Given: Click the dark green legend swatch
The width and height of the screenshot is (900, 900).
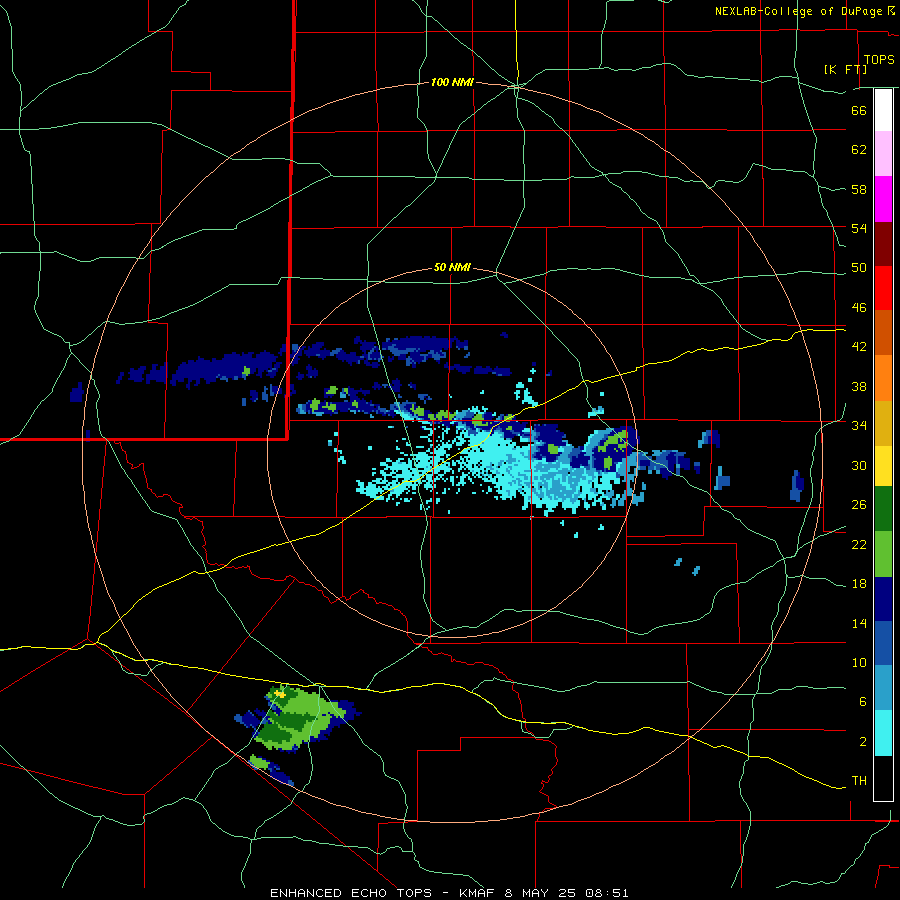Looking at the screenshot, I should (883, 509).
